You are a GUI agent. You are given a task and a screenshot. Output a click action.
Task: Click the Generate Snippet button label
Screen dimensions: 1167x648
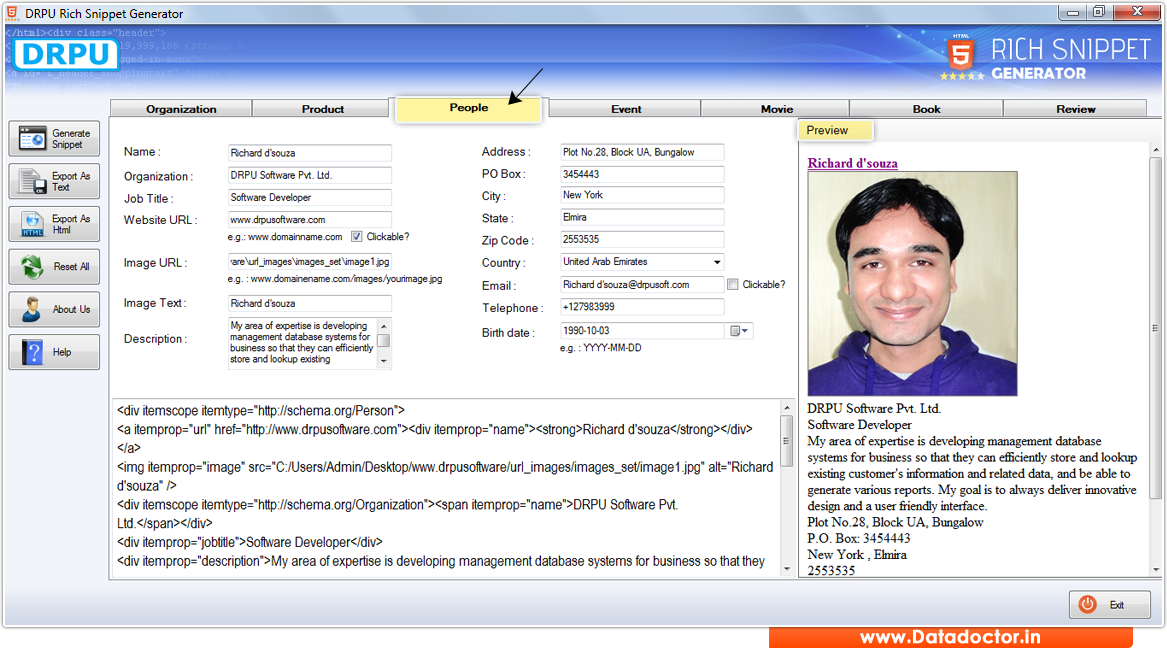[71, 138]
